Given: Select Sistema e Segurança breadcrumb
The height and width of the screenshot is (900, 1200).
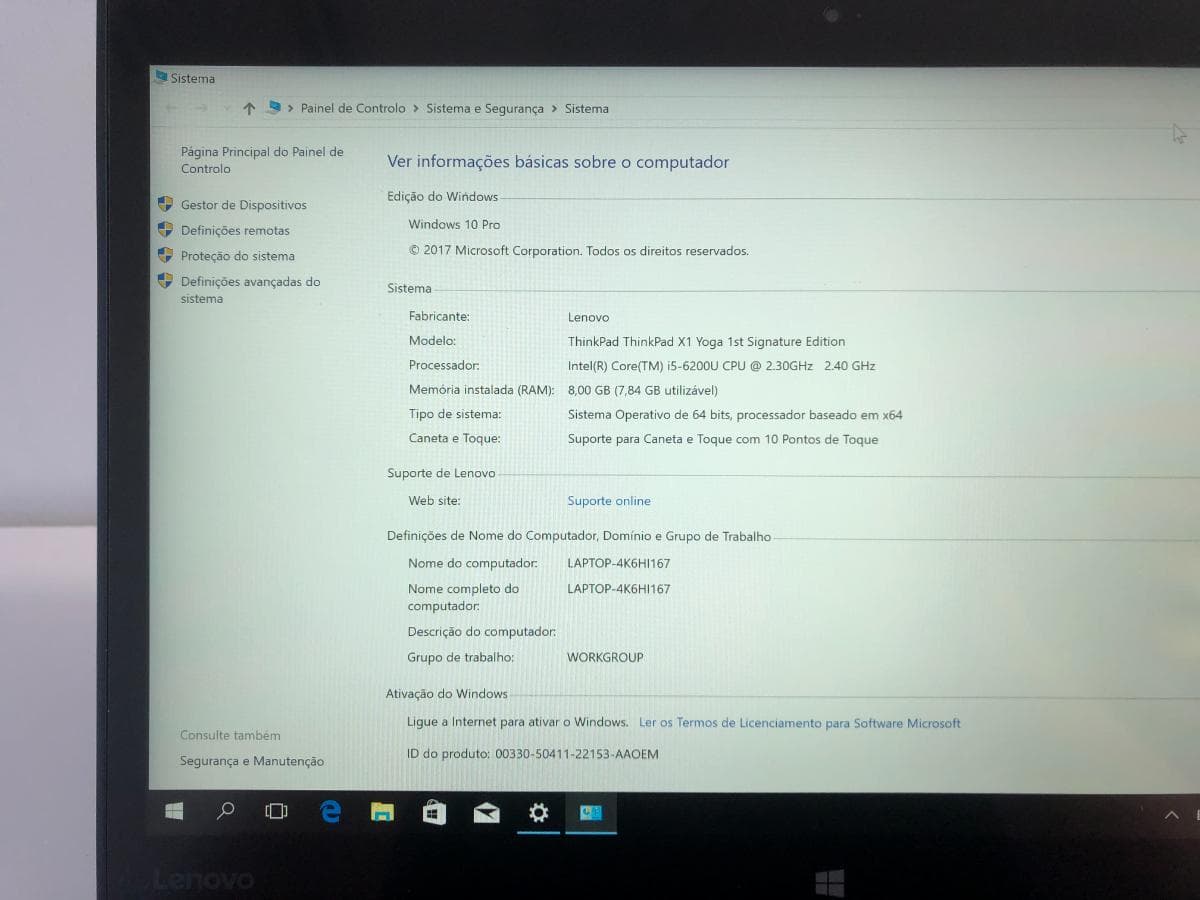Looking at the screenshot, I should click(485, 108).
